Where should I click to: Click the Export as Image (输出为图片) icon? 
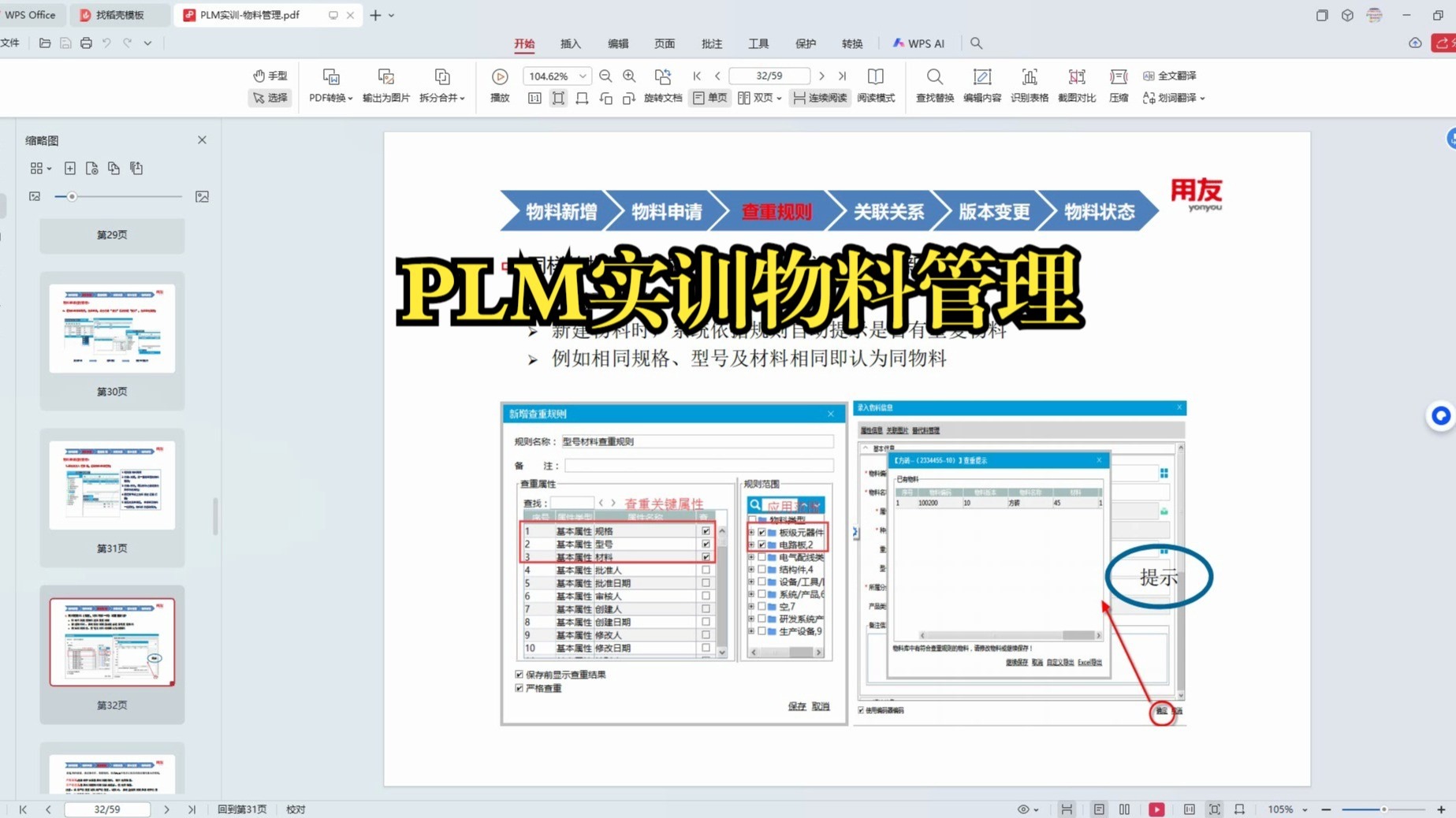coord(385,76)
